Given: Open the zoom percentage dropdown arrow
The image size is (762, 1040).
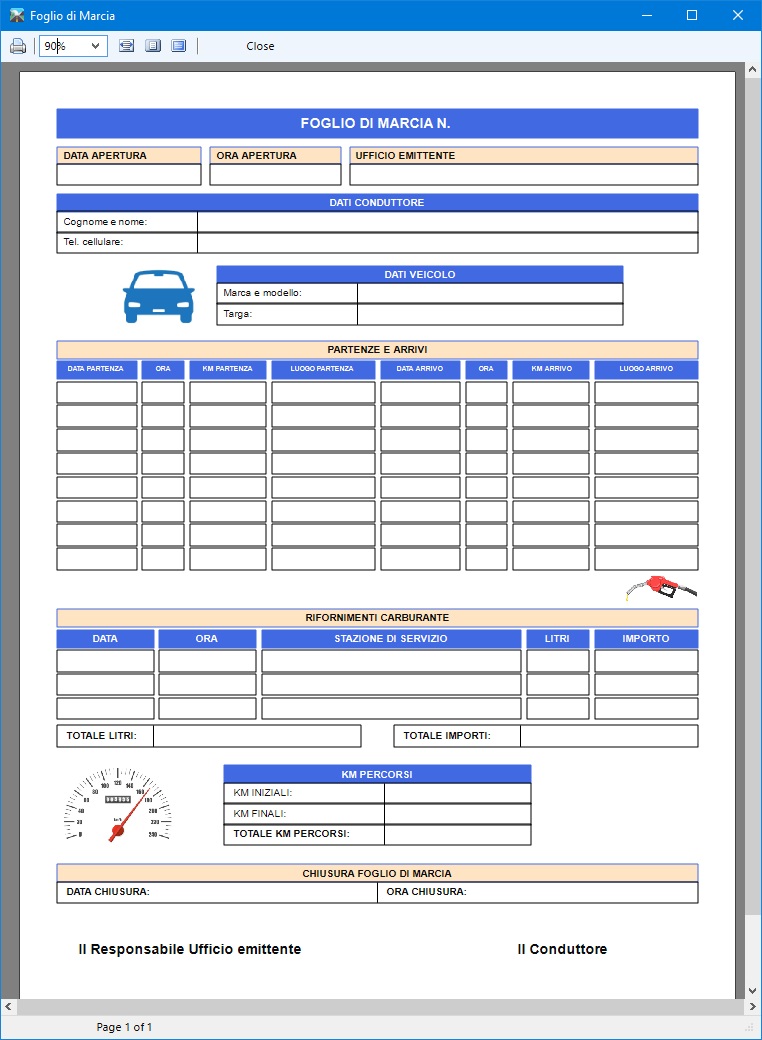Looking at the screenshot, I should [x=95, y=46].
